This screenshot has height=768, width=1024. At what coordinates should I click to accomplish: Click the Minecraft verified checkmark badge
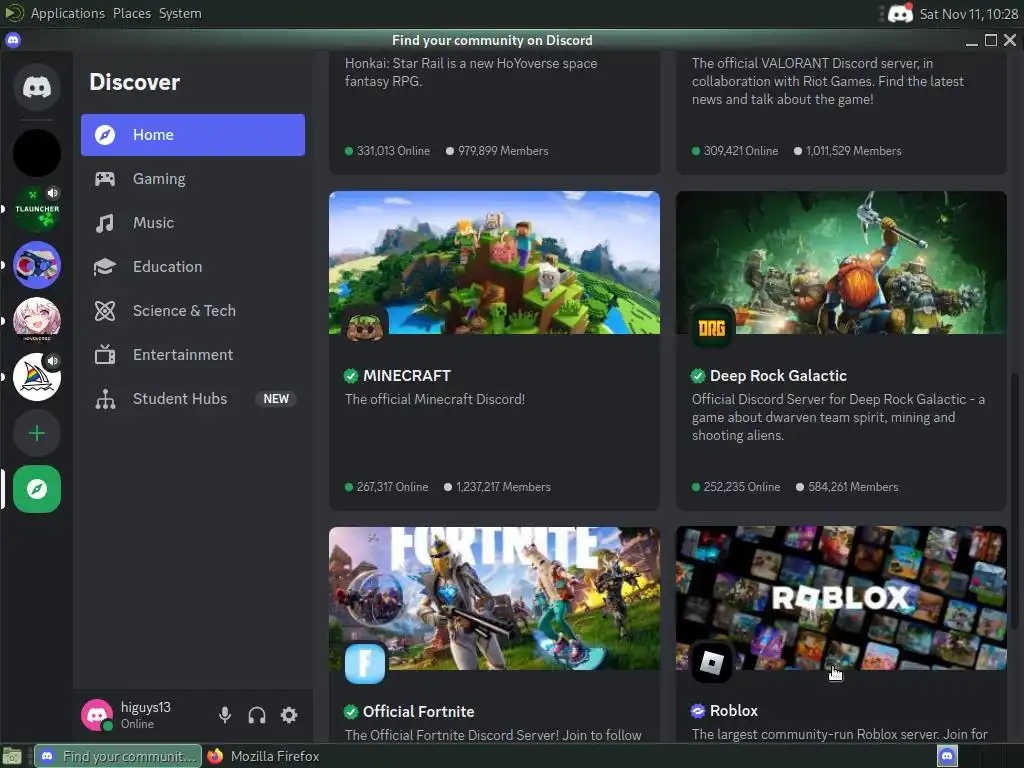click(x=351, y=376)
